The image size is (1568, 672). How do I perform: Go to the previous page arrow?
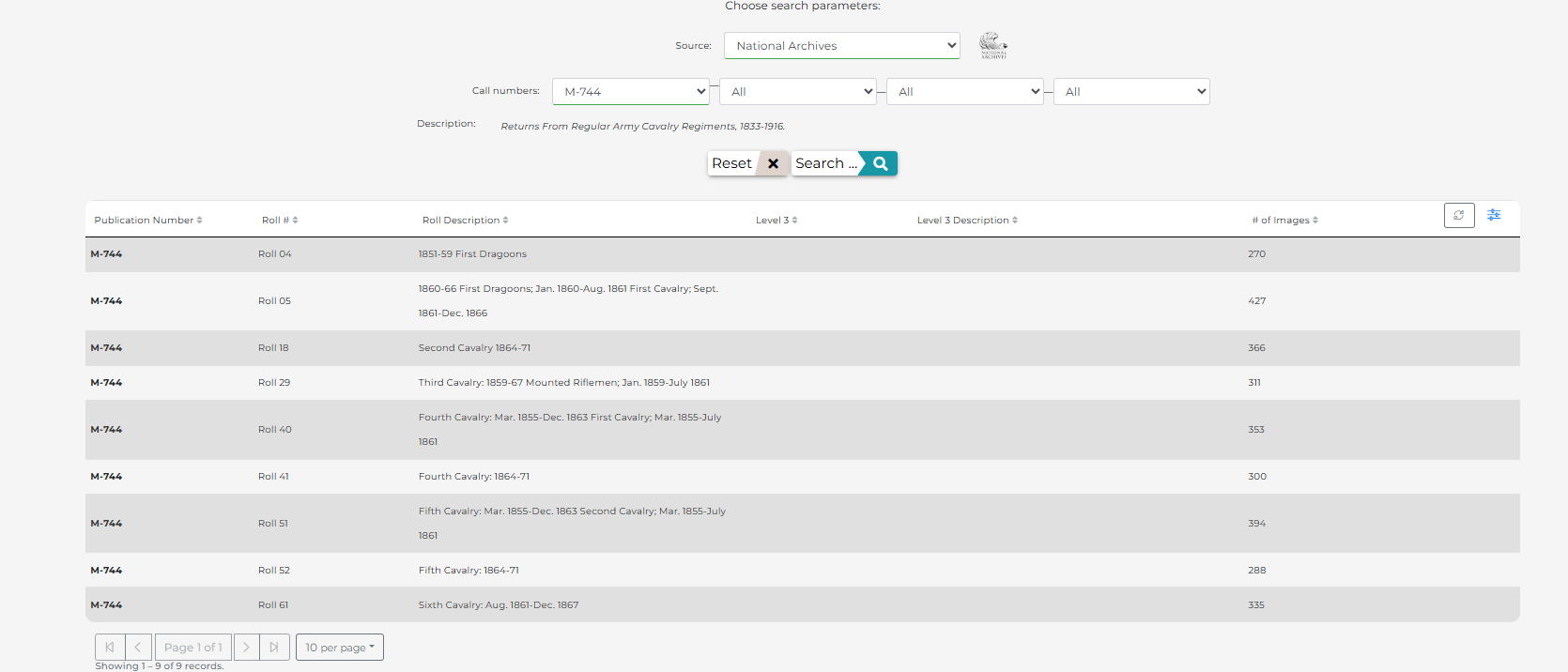(137, 647)
